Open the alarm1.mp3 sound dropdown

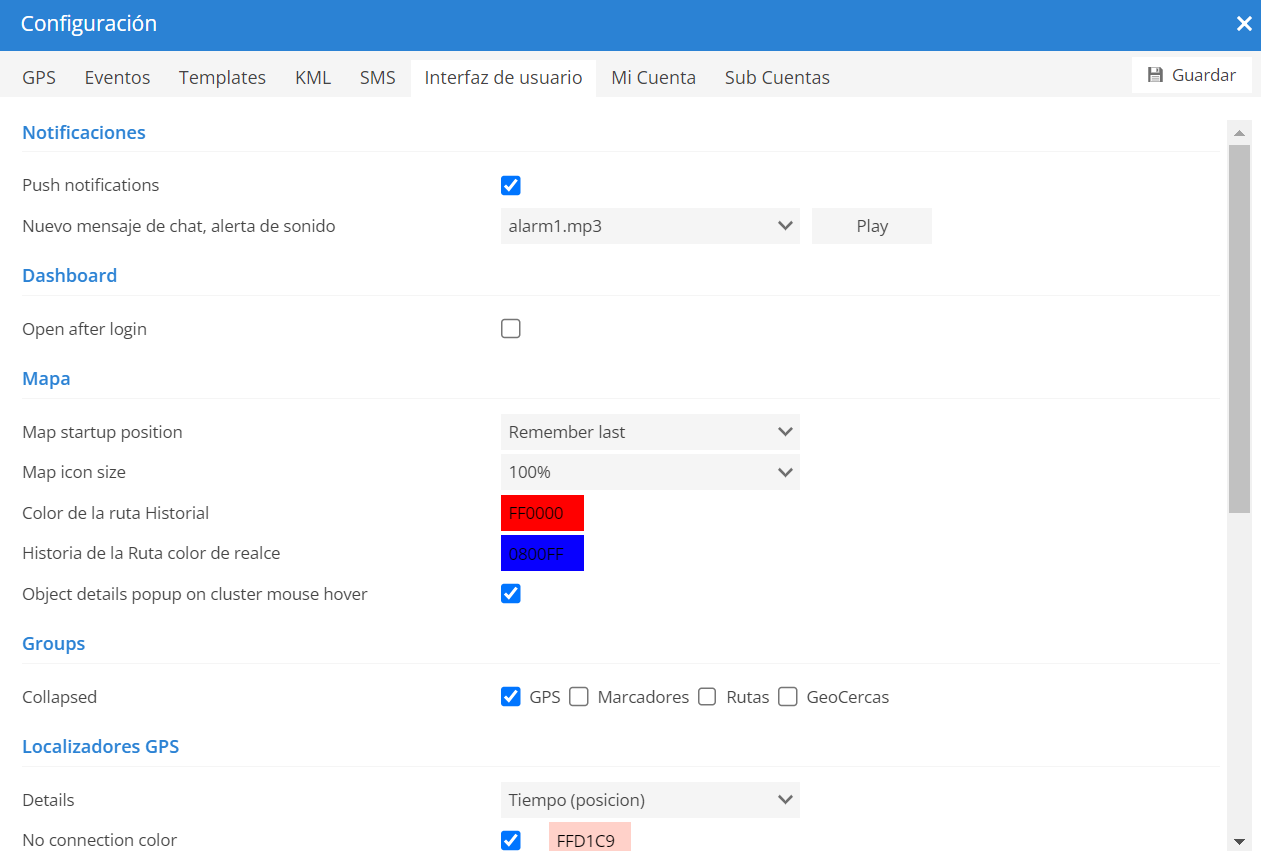(x=650, y=226)
